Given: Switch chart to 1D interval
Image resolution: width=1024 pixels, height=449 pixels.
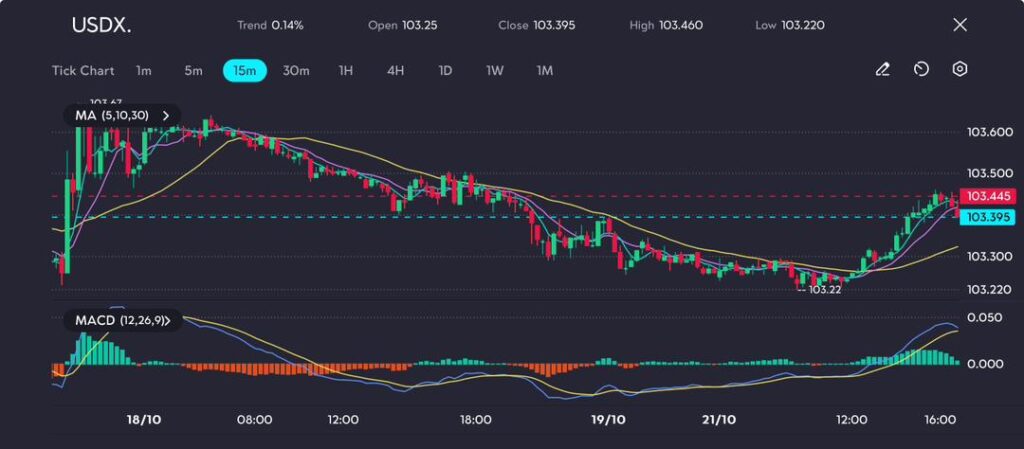Looking at the screenshot, I should click(445, 71).
